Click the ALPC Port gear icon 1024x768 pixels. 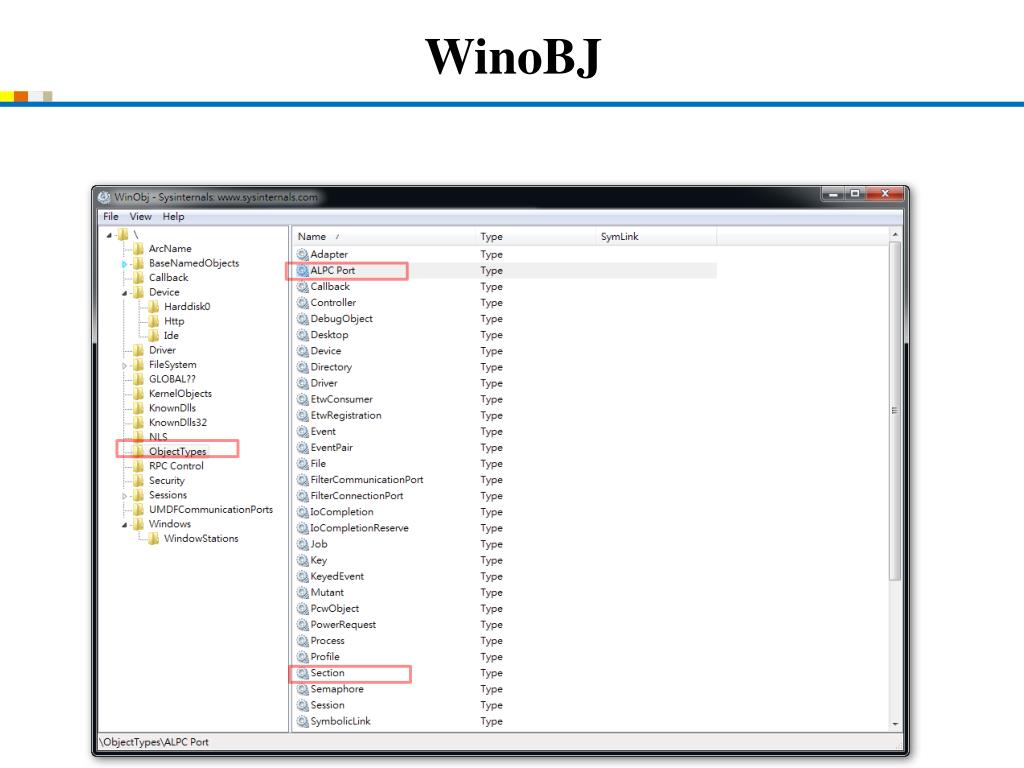coord(302,270)
